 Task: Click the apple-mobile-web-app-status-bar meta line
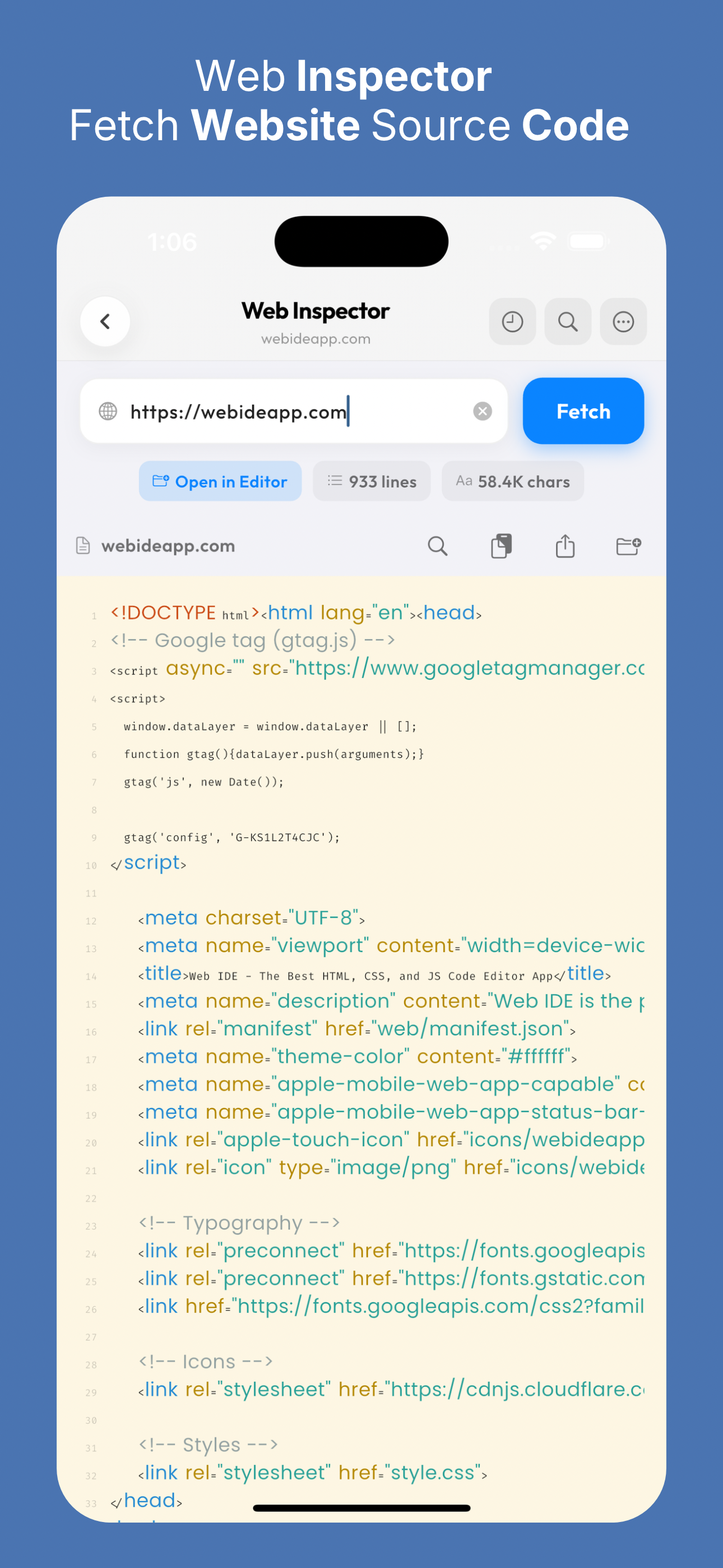click(391, 1112)
